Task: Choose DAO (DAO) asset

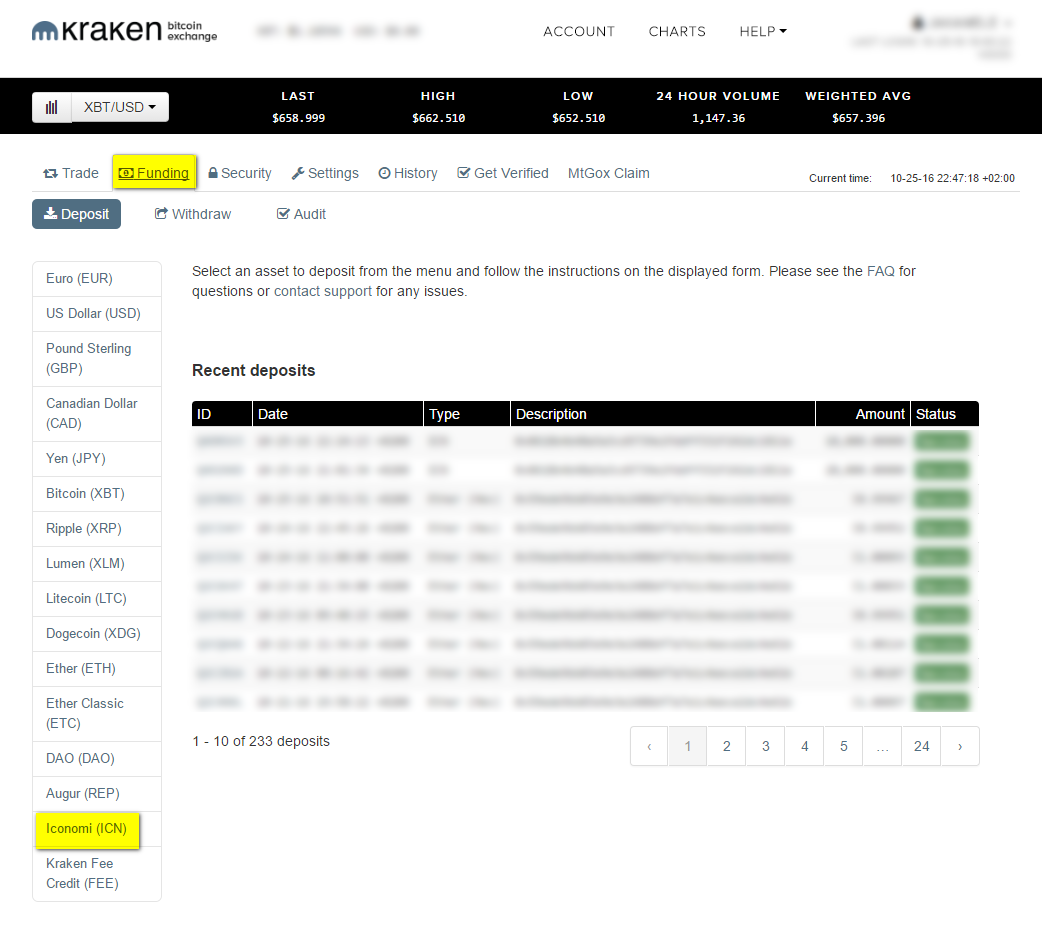Action: pyautogui.click(x=97, y=759)
